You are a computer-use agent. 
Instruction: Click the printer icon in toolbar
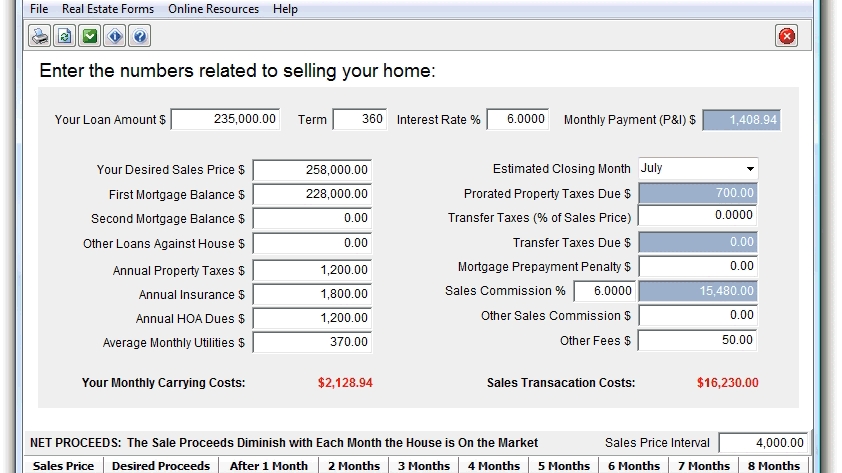[39, 37]
